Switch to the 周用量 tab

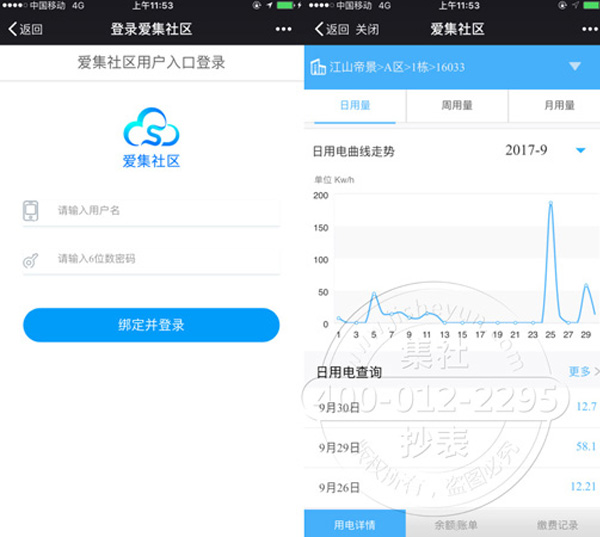[x=456, y=105]
